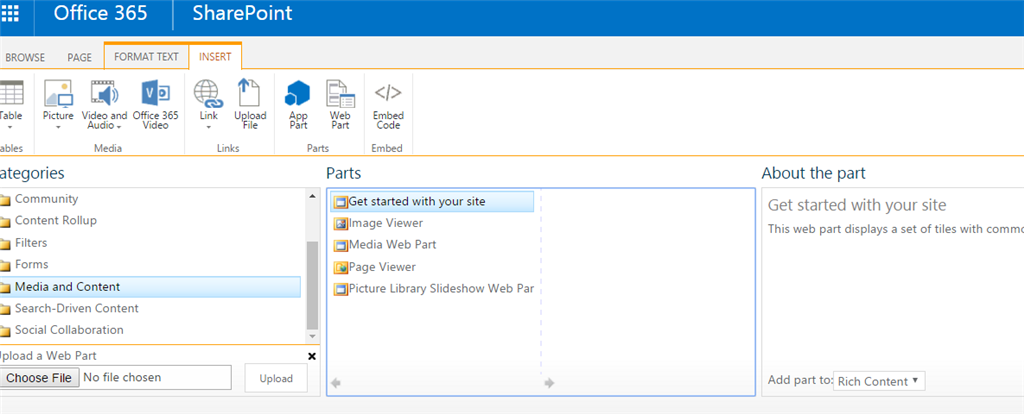Close the Upload a Web Part section
Viewport: 1024px width, 414px height.
pos(312,357)
